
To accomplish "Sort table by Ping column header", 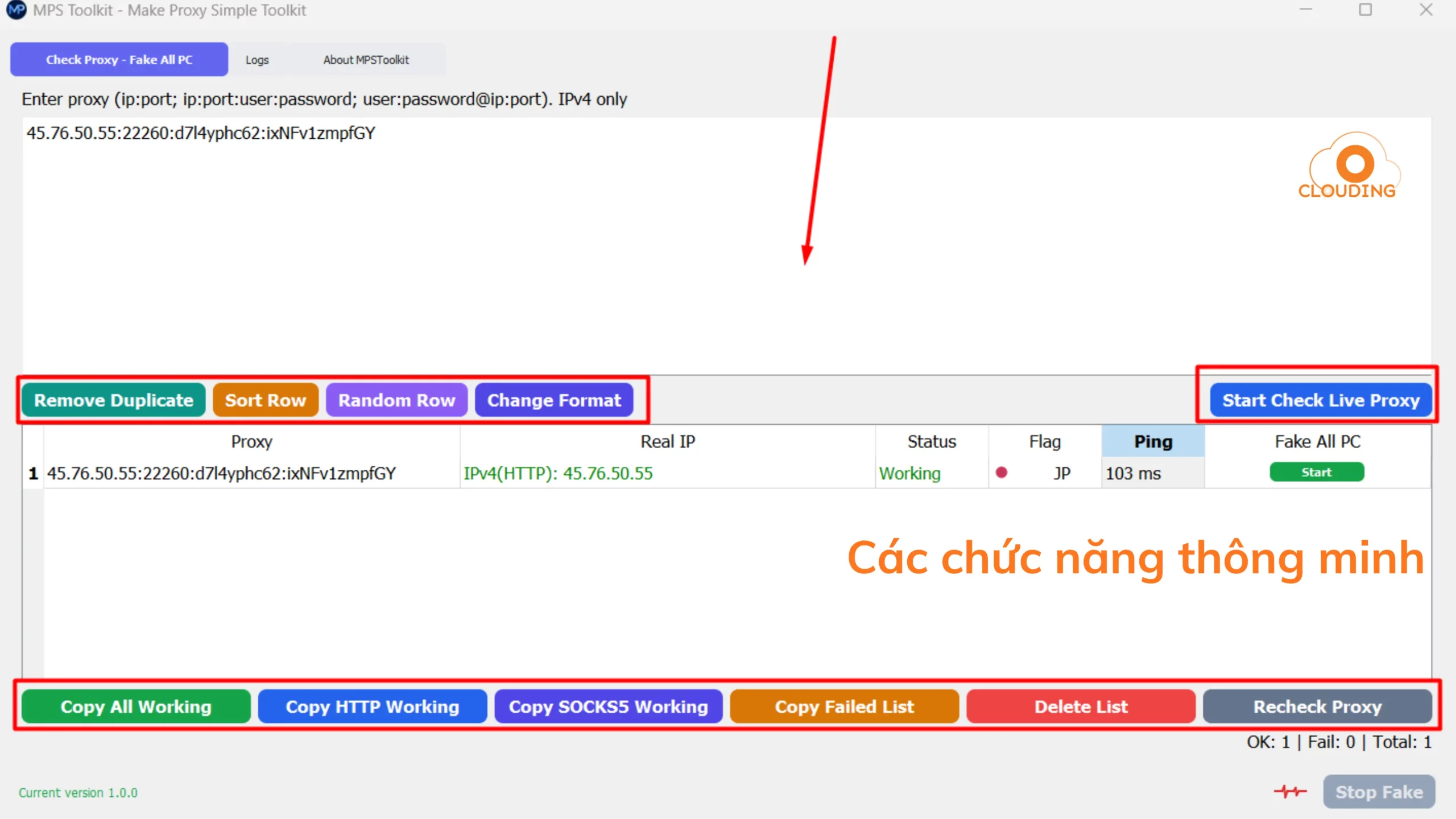I will tap(1153, 441).
